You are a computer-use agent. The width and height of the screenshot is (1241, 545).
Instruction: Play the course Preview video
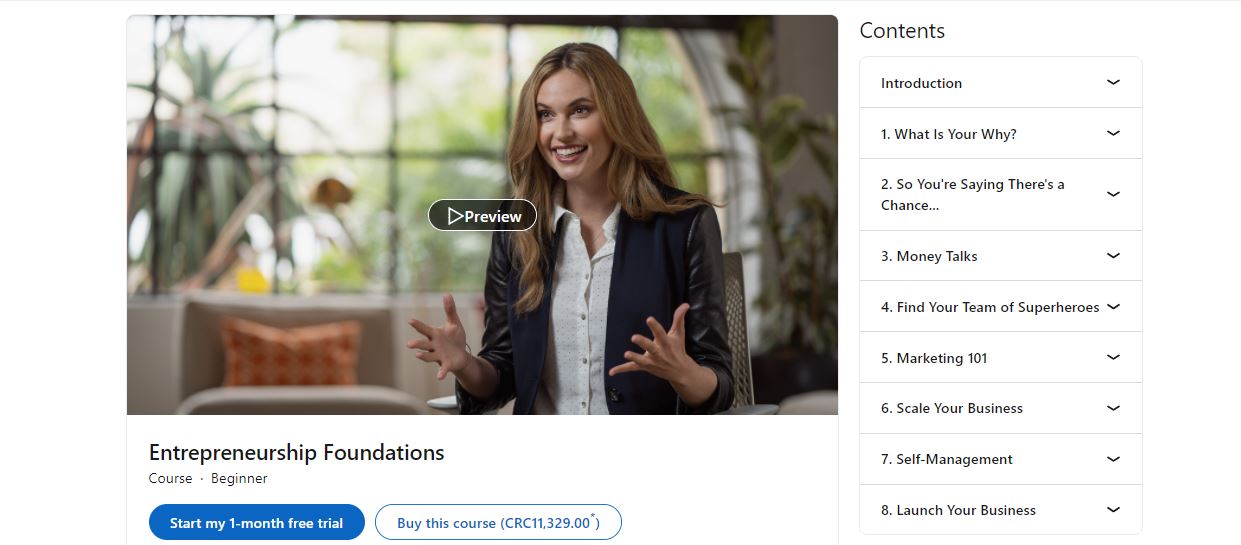482,215
